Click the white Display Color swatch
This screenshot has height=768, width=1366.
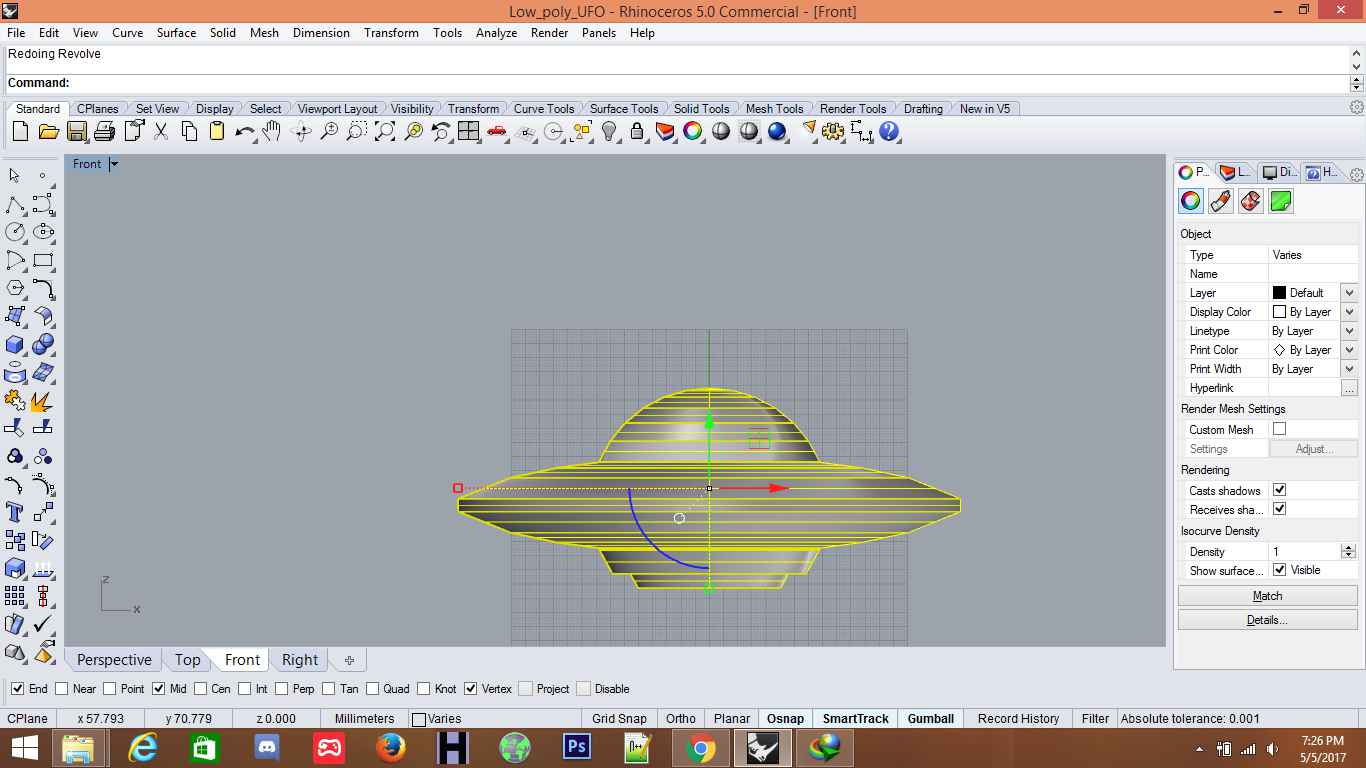click(1279, 312)
